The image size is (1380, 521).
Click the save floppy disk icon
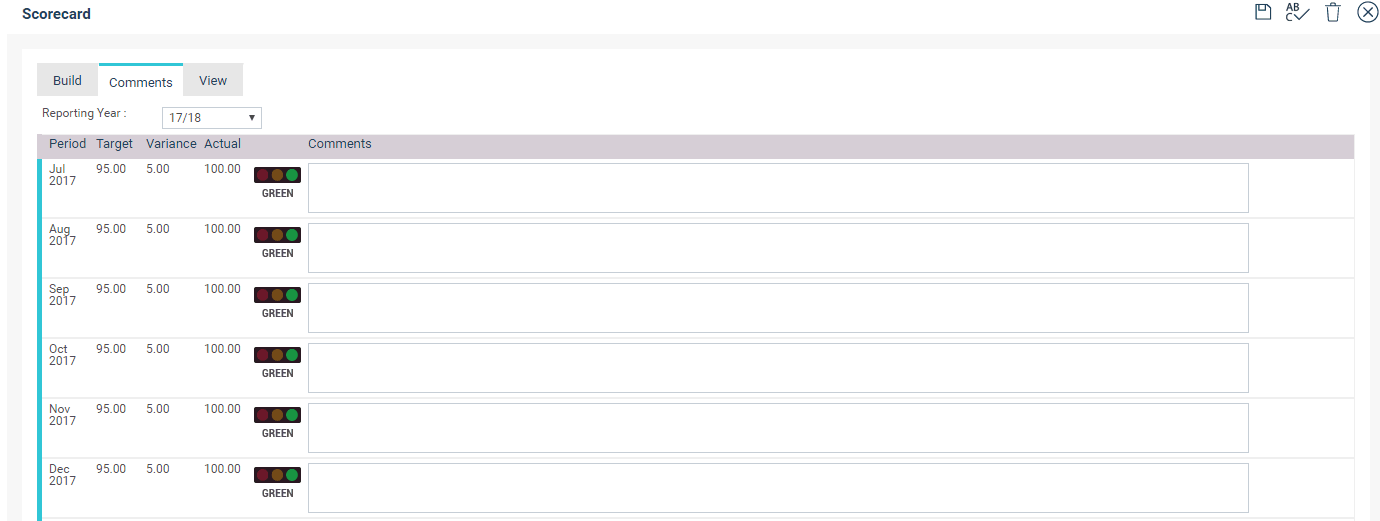point(1263,12)
